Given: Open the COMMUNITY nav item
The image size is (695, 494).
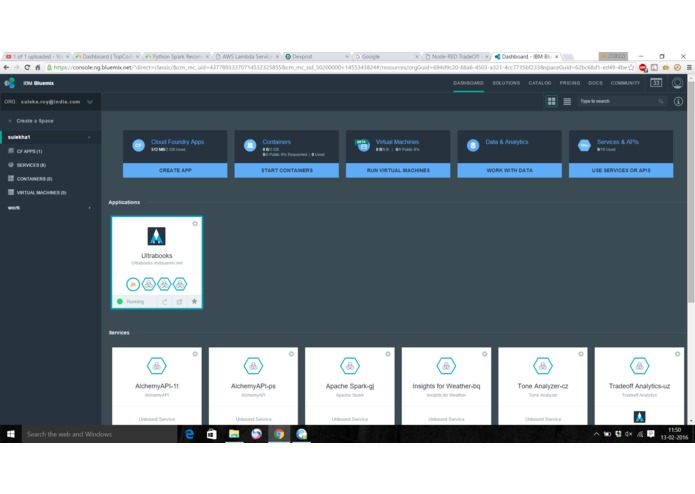Looking at the screenshot, I should pos(625,83).
